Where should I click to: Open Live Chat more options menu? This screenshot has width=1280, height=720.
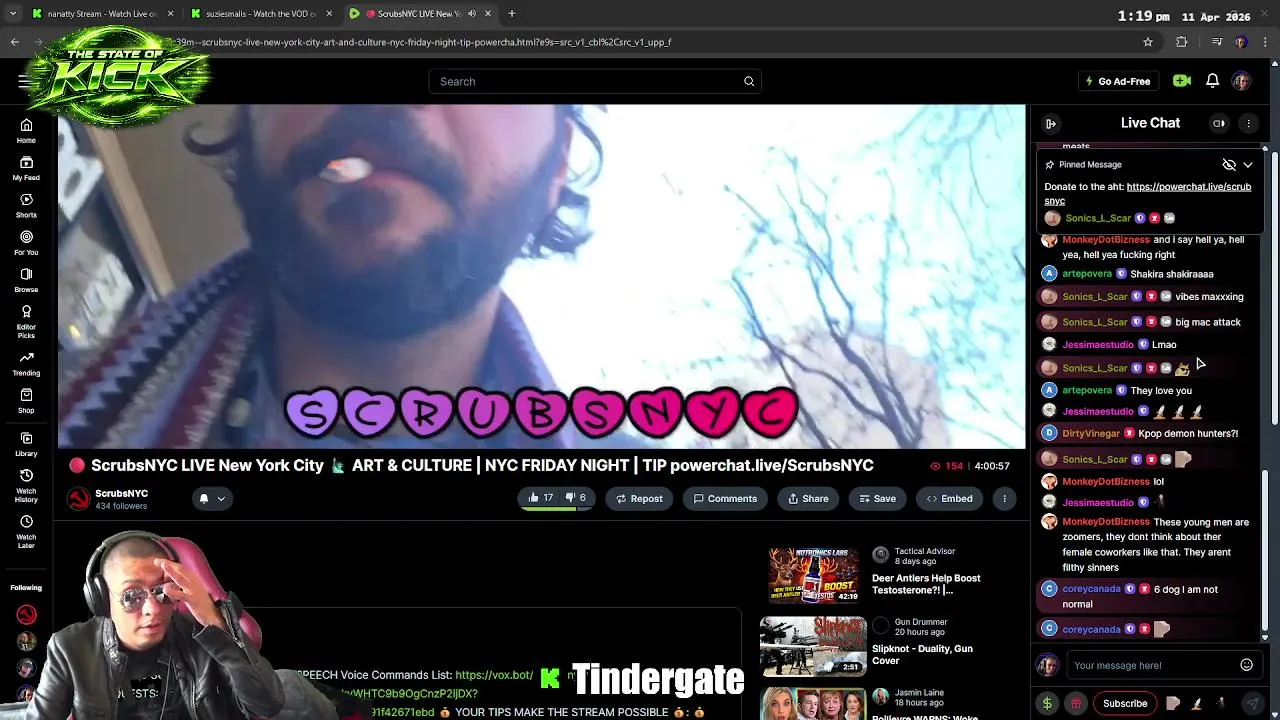coord(1249,123)
